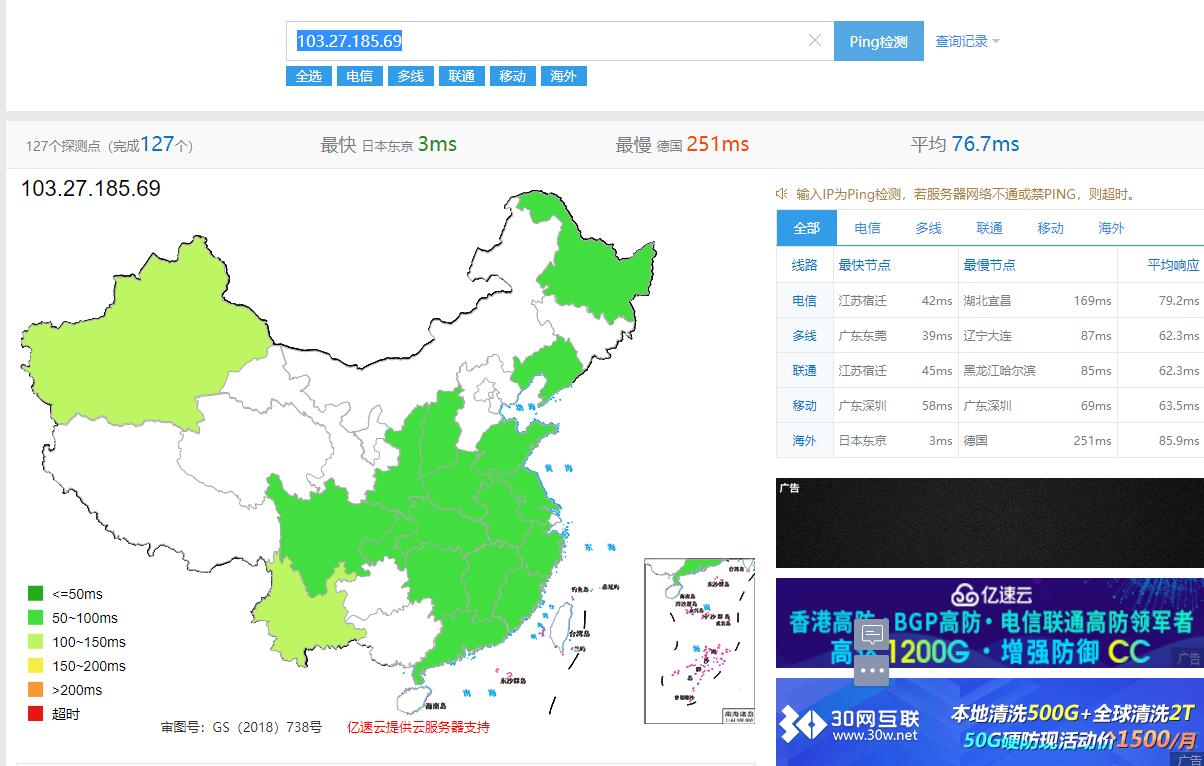Switch to the 海外 results tab
This screenshot has height=766, width=1204.
click(x=1112, y=228)
